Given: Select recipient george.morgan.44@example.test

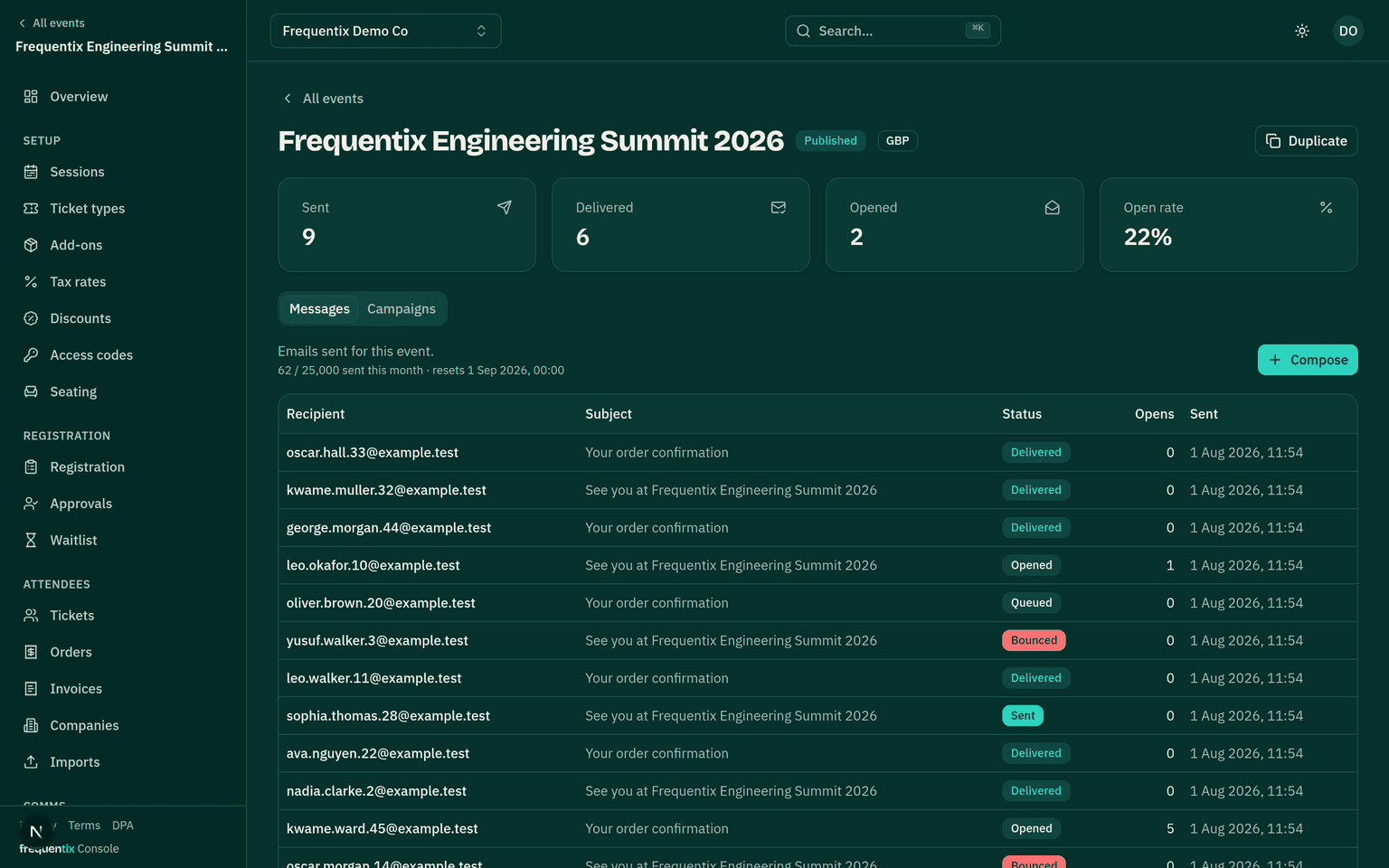Looking at the screenshot, I should coord(389,527).
